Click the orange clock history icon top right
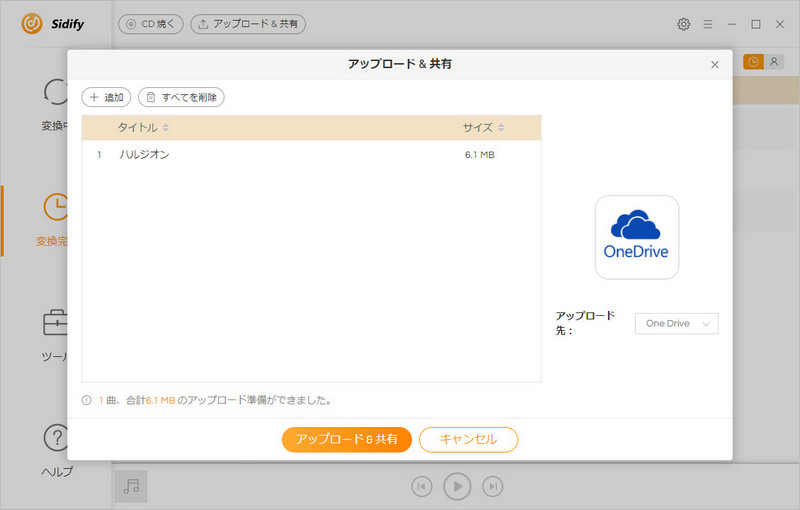The image size is (800, 510). (x=753, y=62)
